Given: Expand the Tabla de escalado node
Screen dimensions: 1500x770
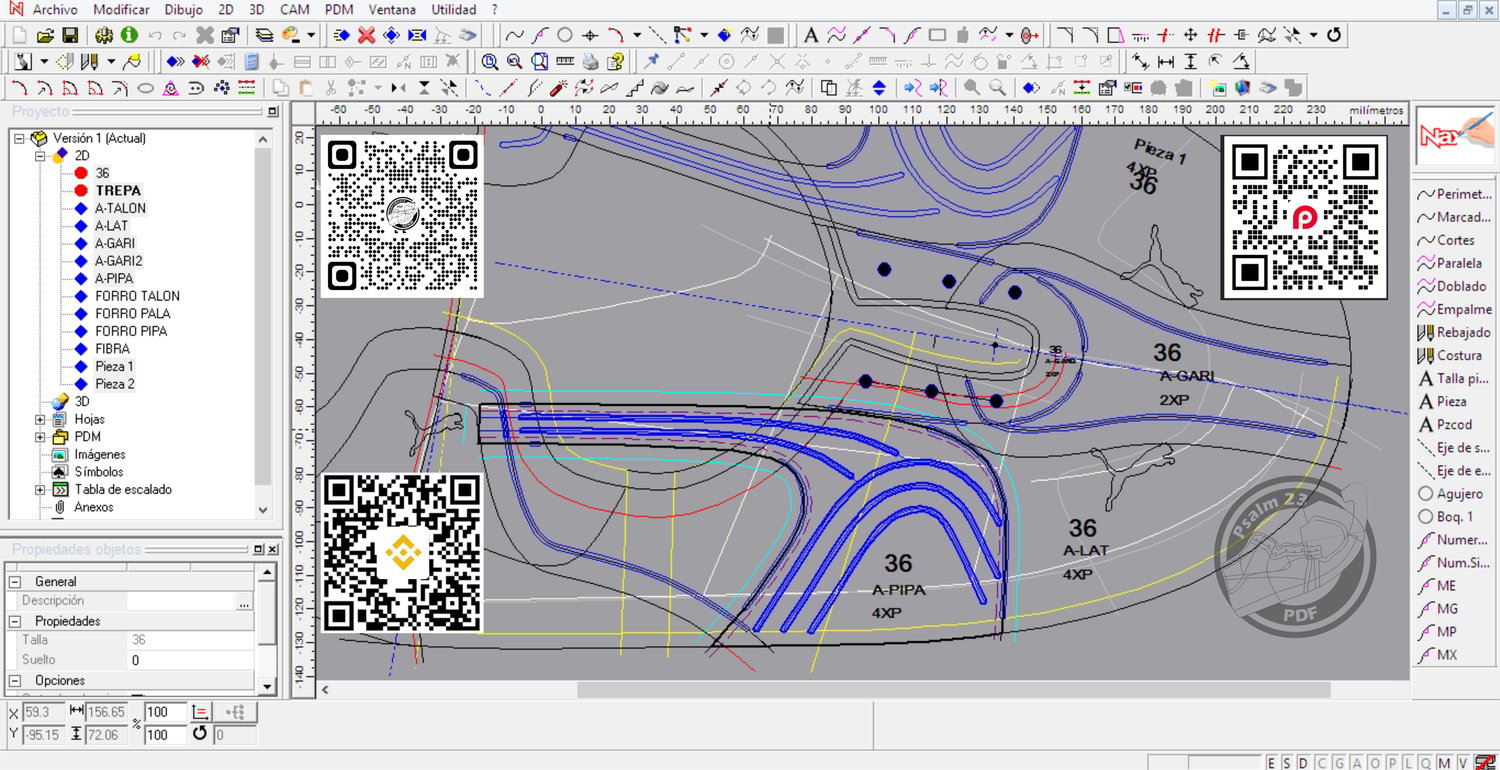Looking at the screenshot, I should (40, 490).
